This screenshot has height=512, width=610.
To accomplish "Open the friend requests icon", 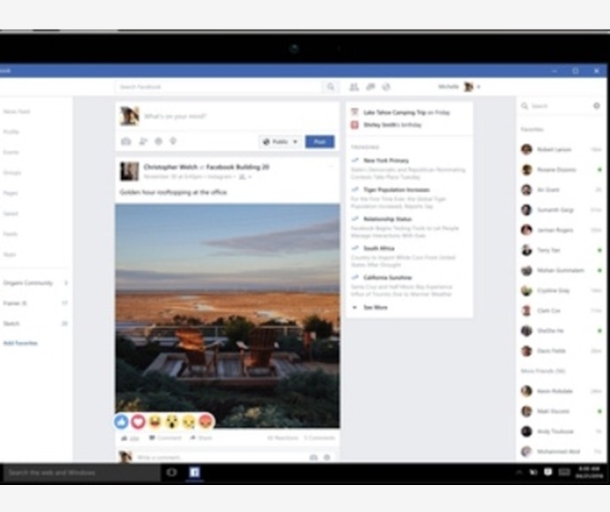I will point(354,87).
